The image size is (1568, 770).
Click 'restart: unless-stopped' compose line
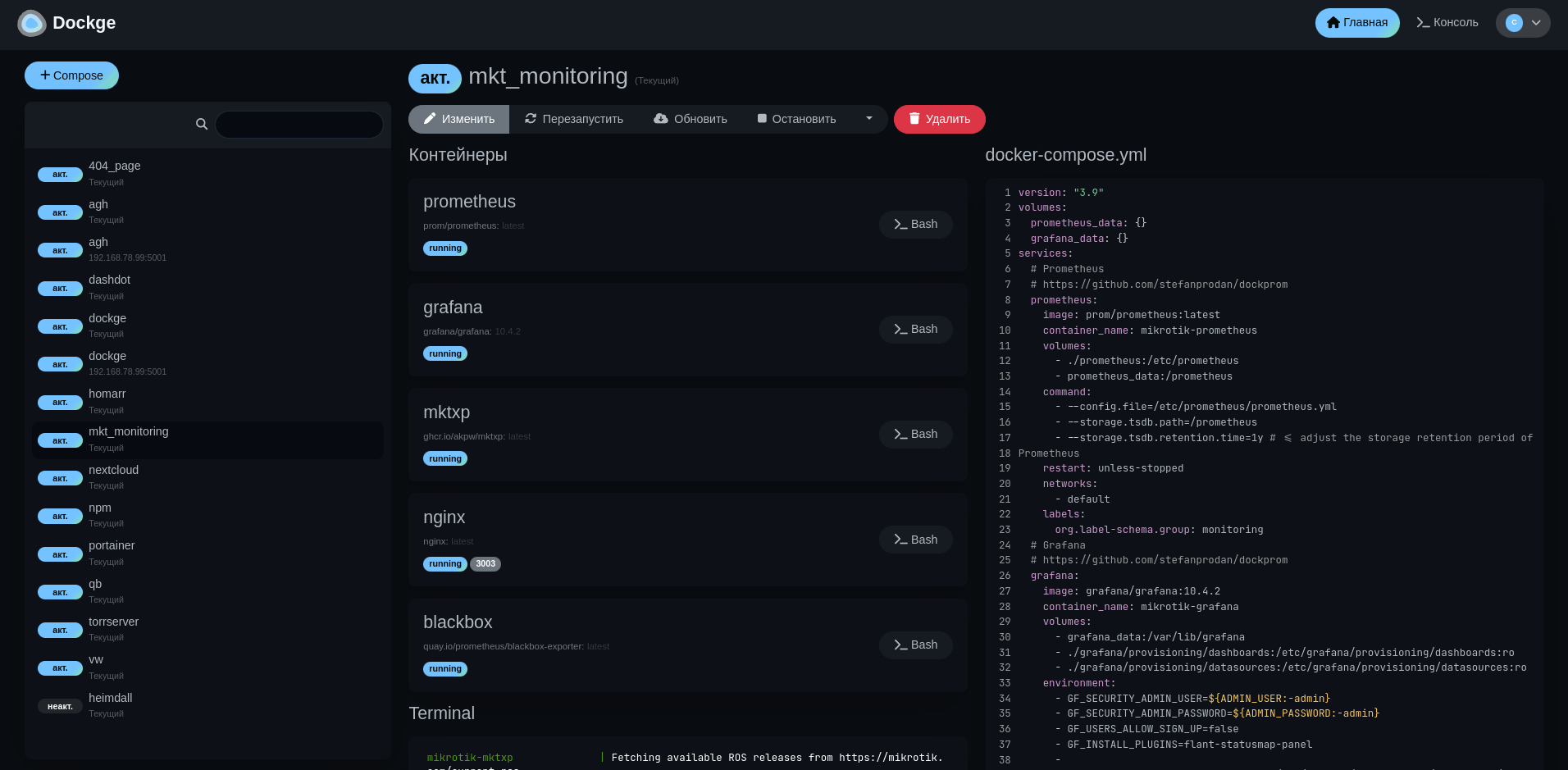coord(1113,468)
